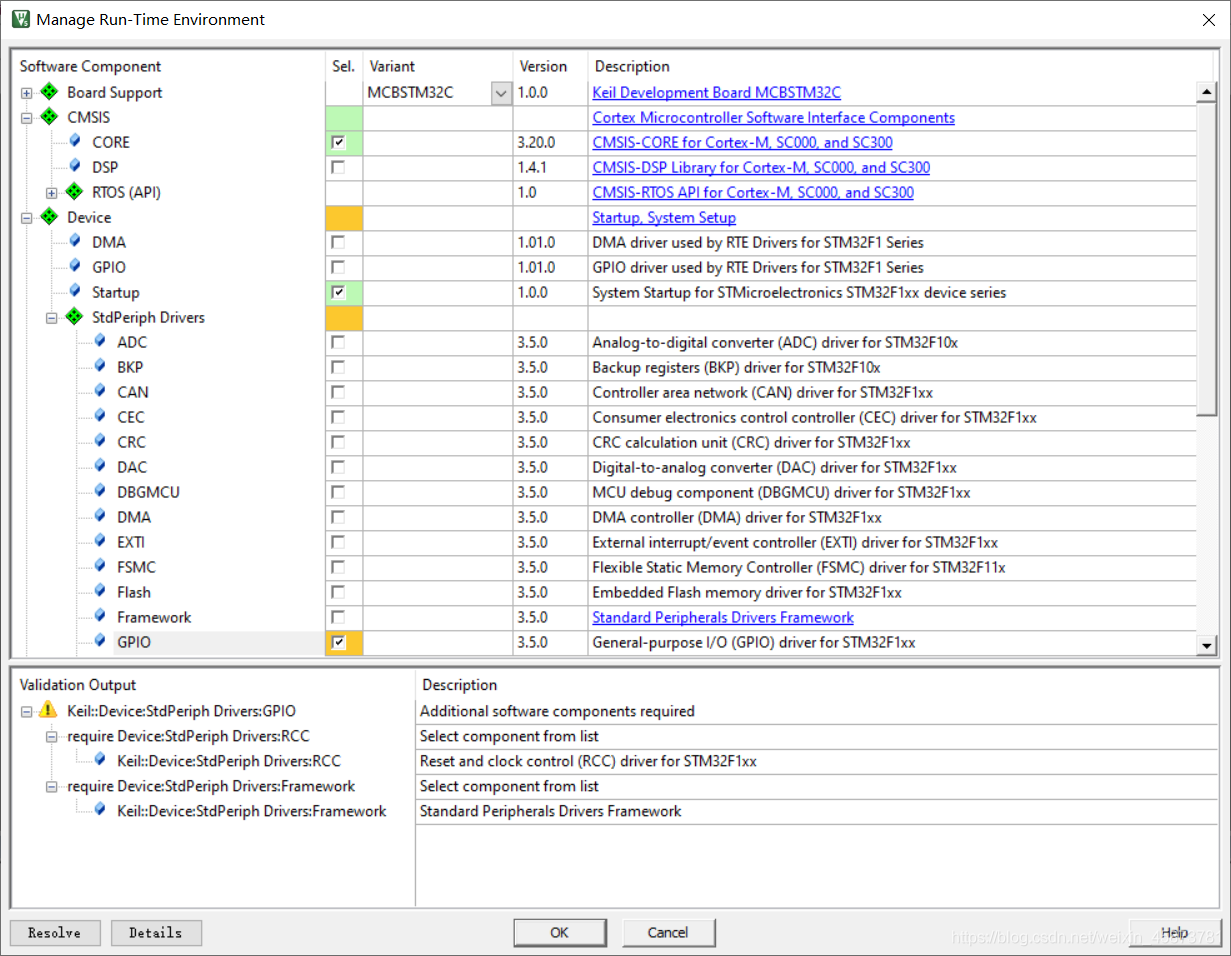Click the yellow warning icon in Validation Output
This screenshot has width=1231, height=956.
48,710
